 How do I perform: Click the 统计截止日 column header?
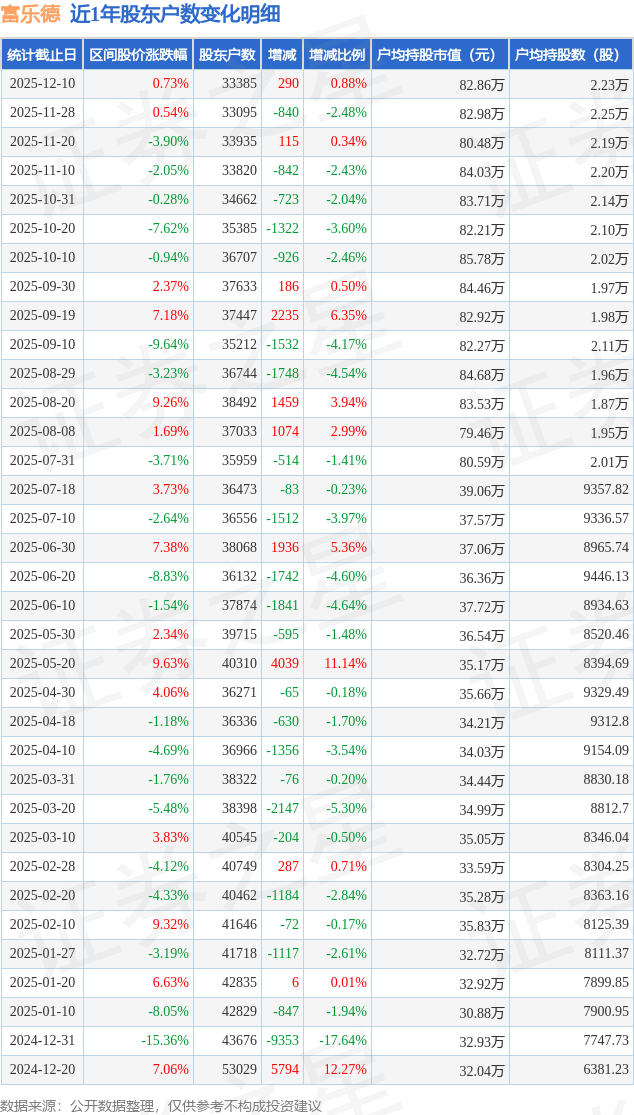(41, 55)
